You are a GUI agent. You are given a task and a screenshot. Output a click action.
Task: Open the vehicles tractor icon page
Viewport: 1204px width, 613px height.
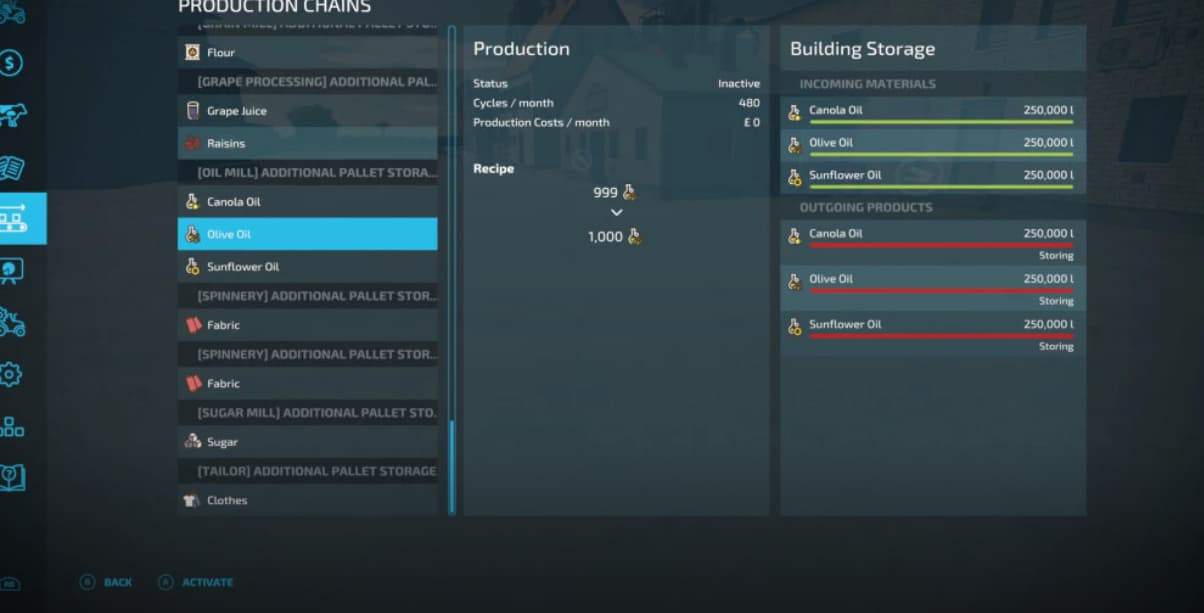click(x=12, y=322)
